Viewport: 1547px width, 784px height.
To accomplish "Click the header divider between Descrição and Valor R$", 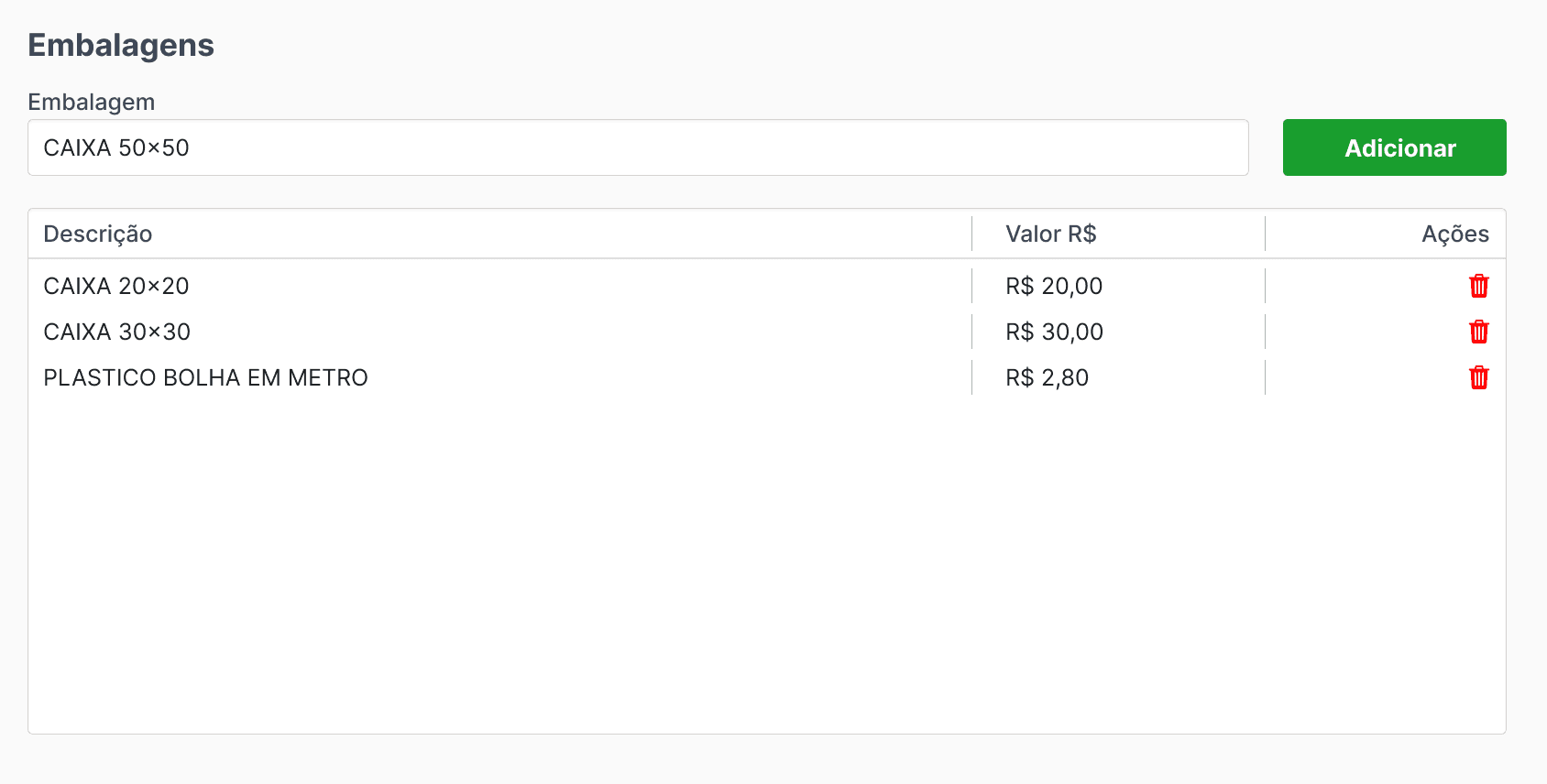I will (971, 234).
